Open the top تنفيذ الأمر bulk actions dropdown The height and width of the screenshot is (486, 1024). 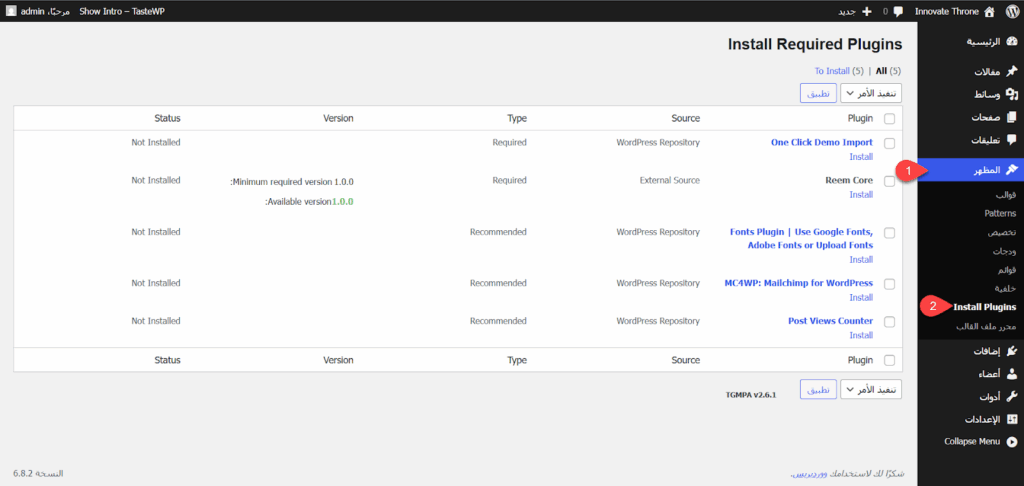click(871, 93)
